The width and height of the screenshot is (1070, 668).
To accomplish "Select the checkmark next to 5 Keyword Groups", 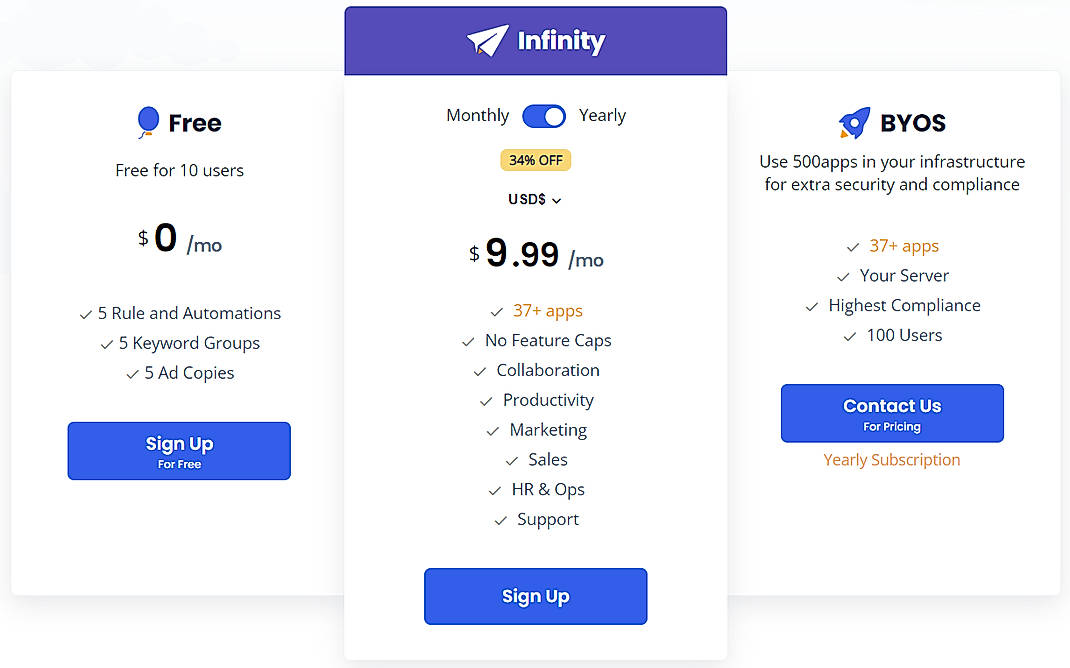I will 106,343.
